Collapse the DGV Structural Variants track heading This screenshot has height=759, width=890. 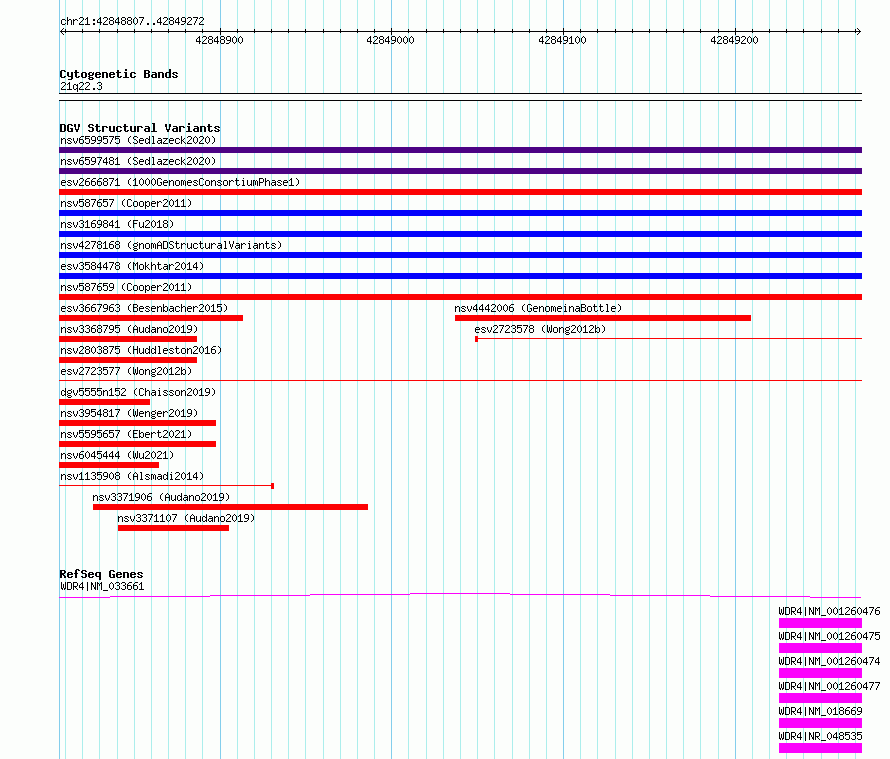tap(139, 128)
